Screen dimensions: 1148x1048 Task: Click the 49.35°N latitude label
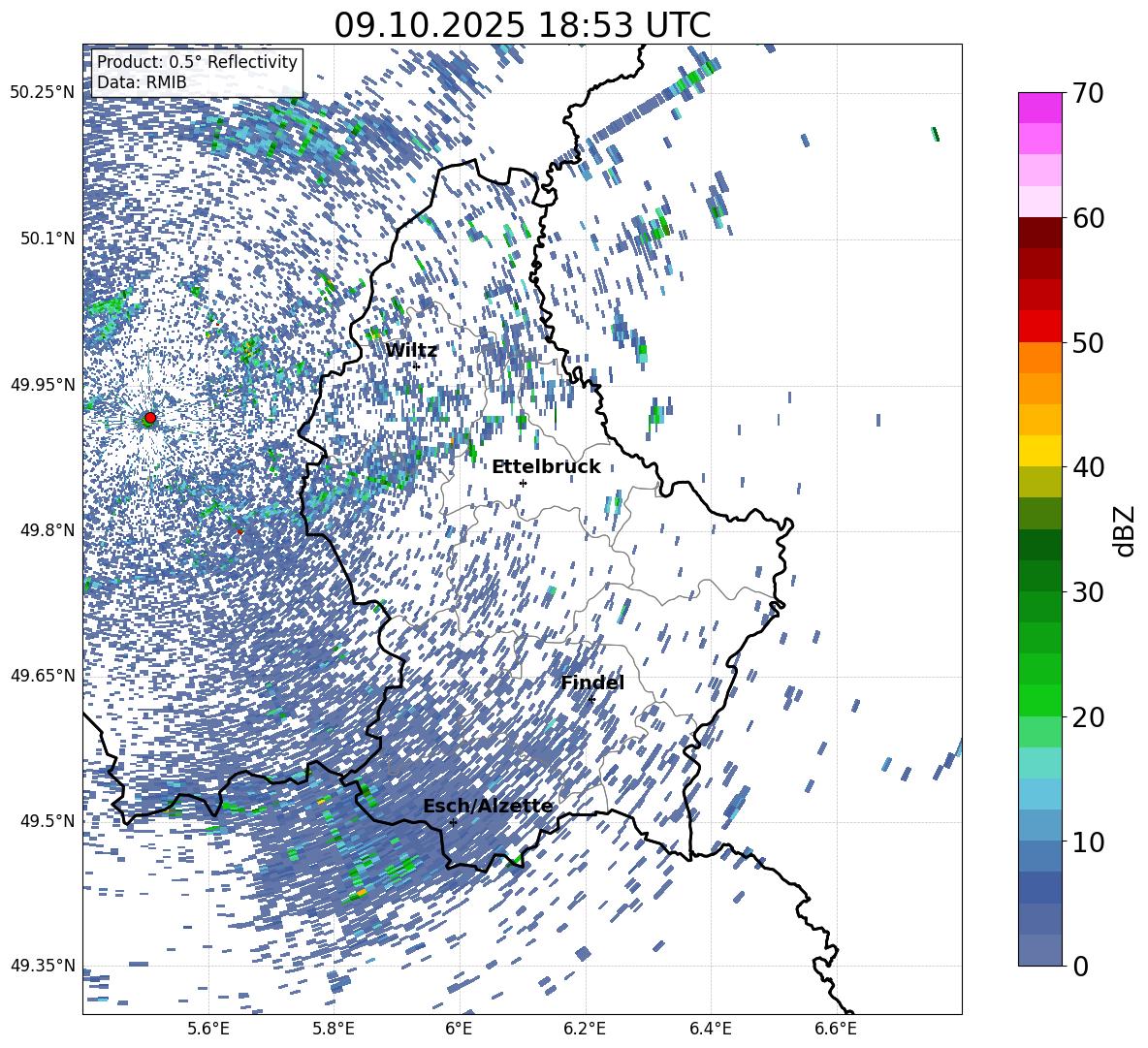tap(43, 966)
